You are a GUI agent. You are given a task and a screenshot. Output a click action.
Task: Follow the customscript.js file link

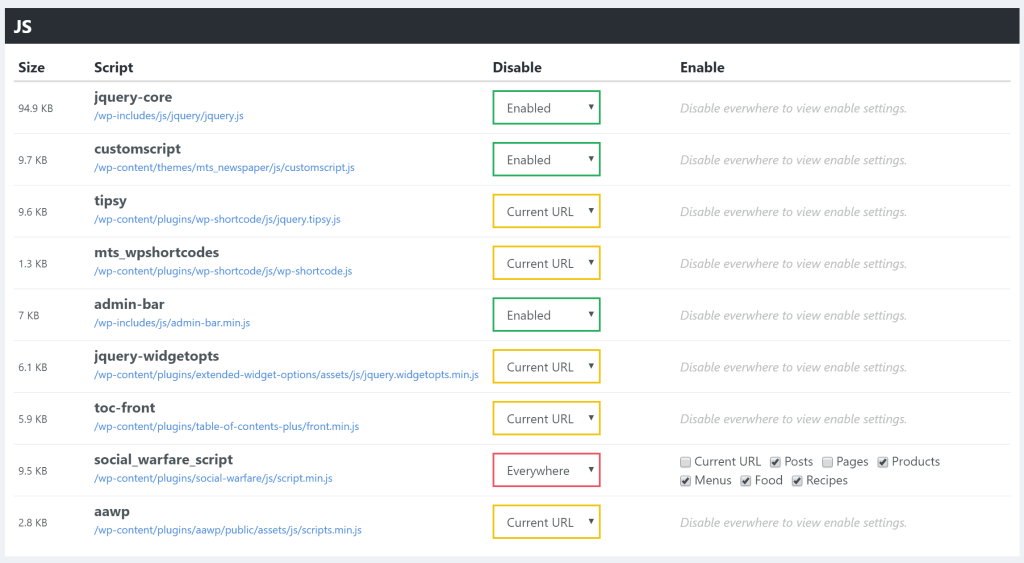pyautogui.click(x=224, y=167)
